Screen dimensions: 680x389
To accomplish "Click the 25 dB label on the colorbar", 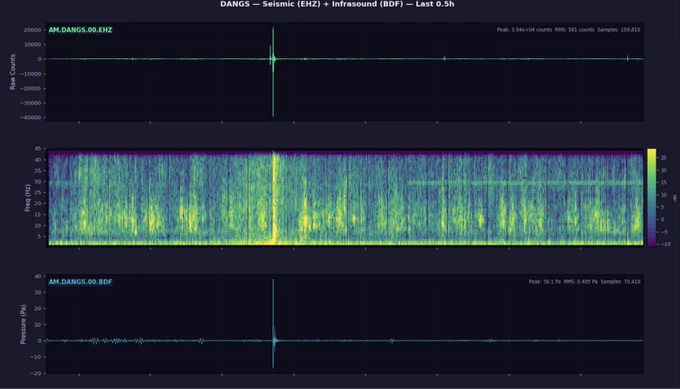I will 664,158.
